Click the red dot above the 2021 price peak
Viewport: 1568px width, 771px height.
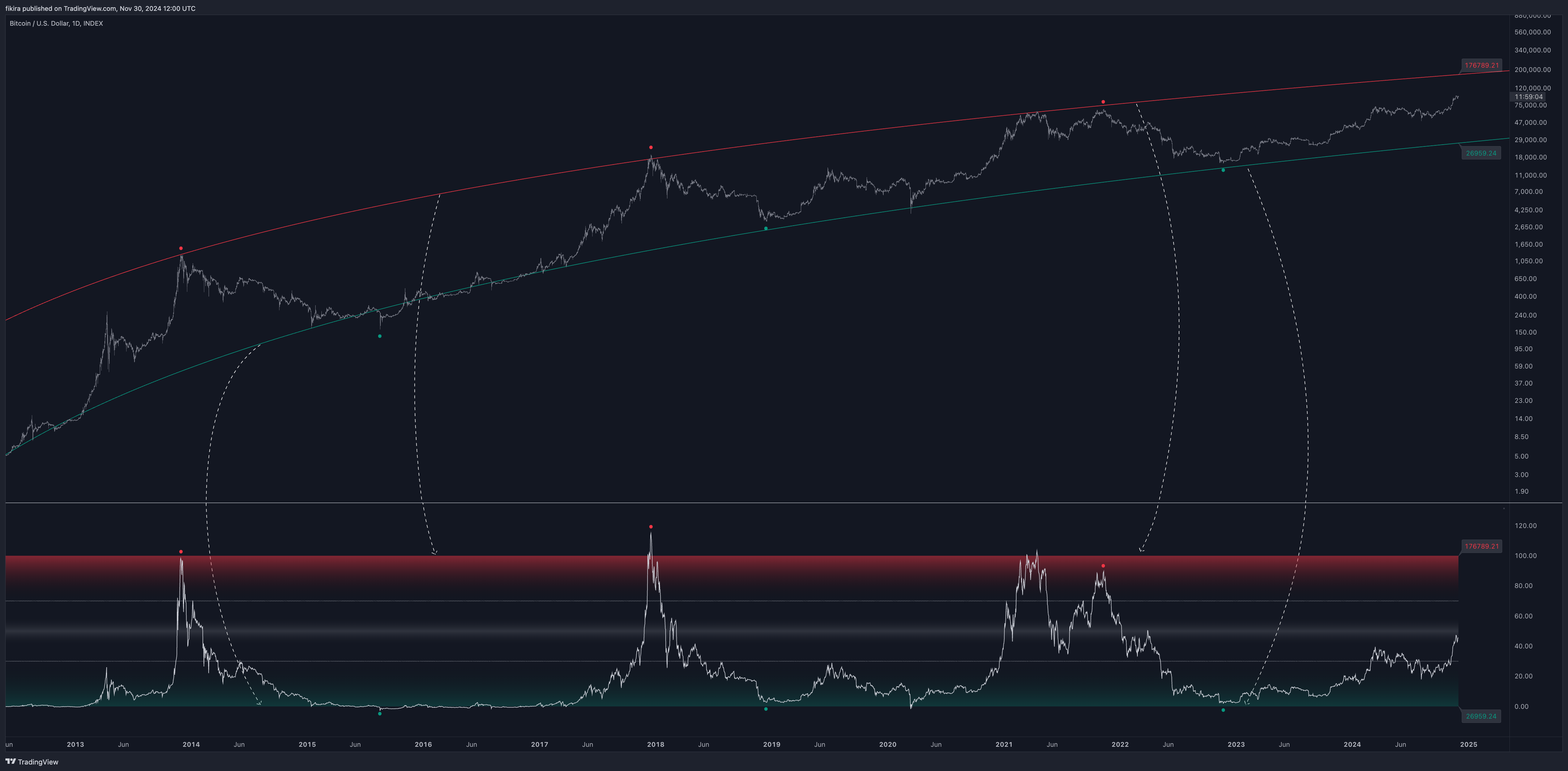tap(1103, 102)
